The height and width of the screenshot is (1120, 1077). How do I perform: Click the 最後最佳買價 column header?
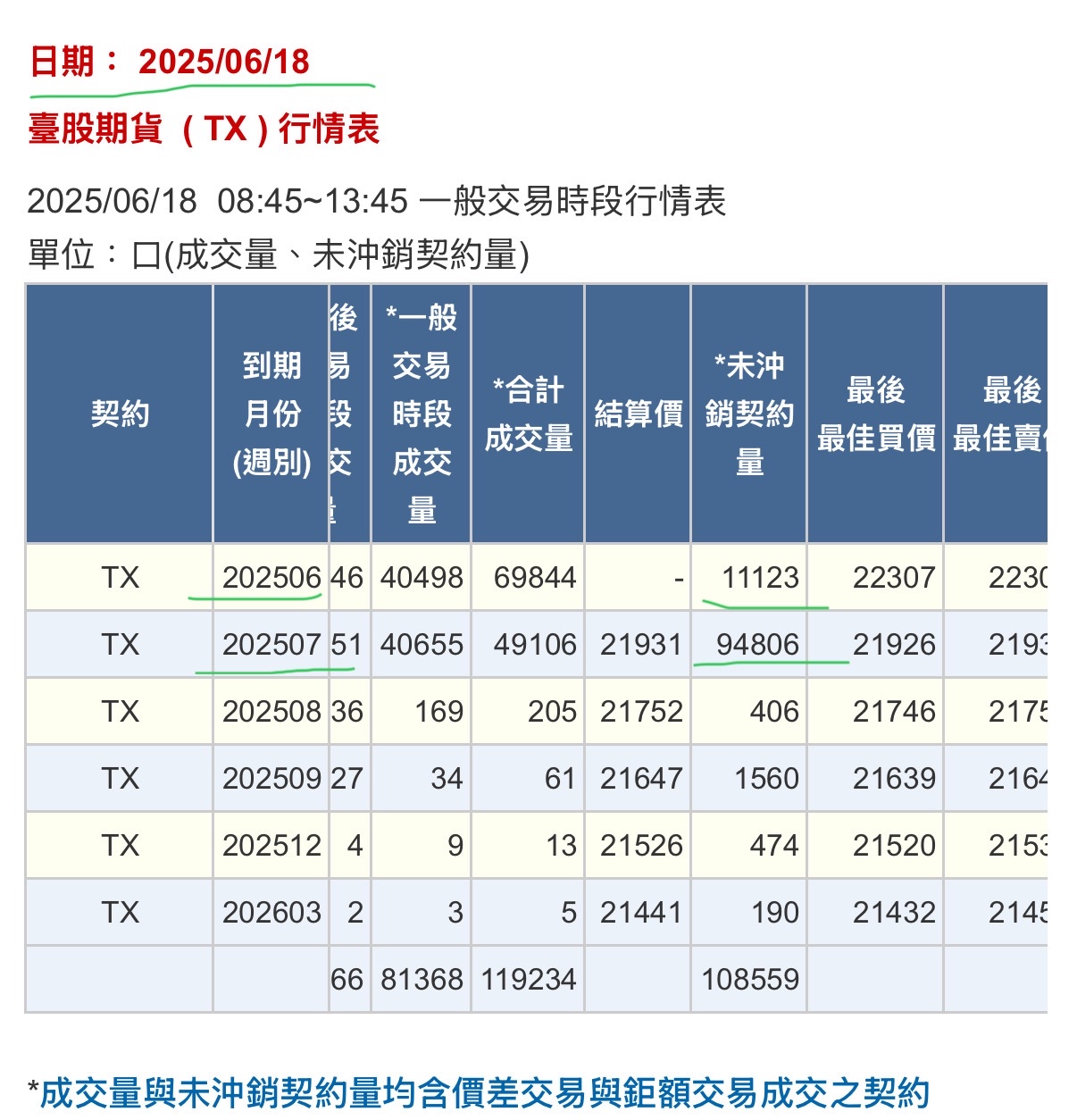(x=875, y=414)
